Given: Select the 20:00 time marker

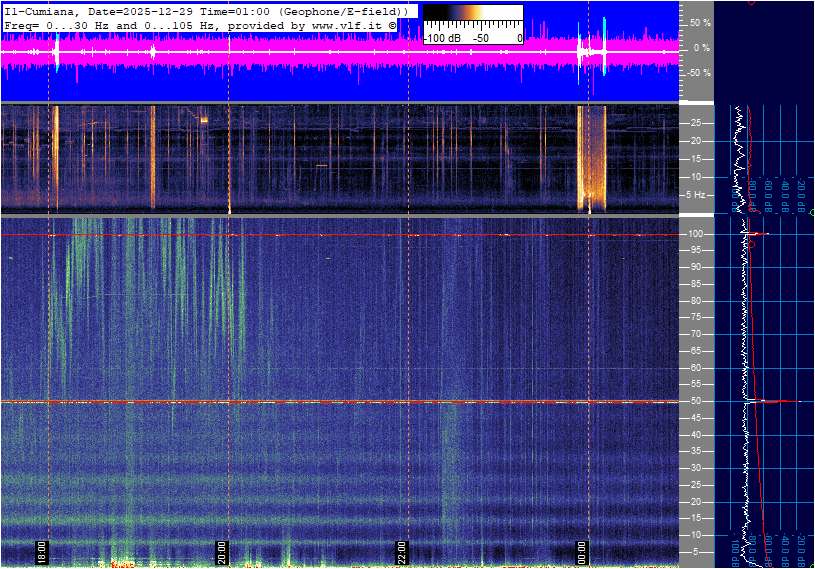Looking at the screenshot, I should 223,552.
